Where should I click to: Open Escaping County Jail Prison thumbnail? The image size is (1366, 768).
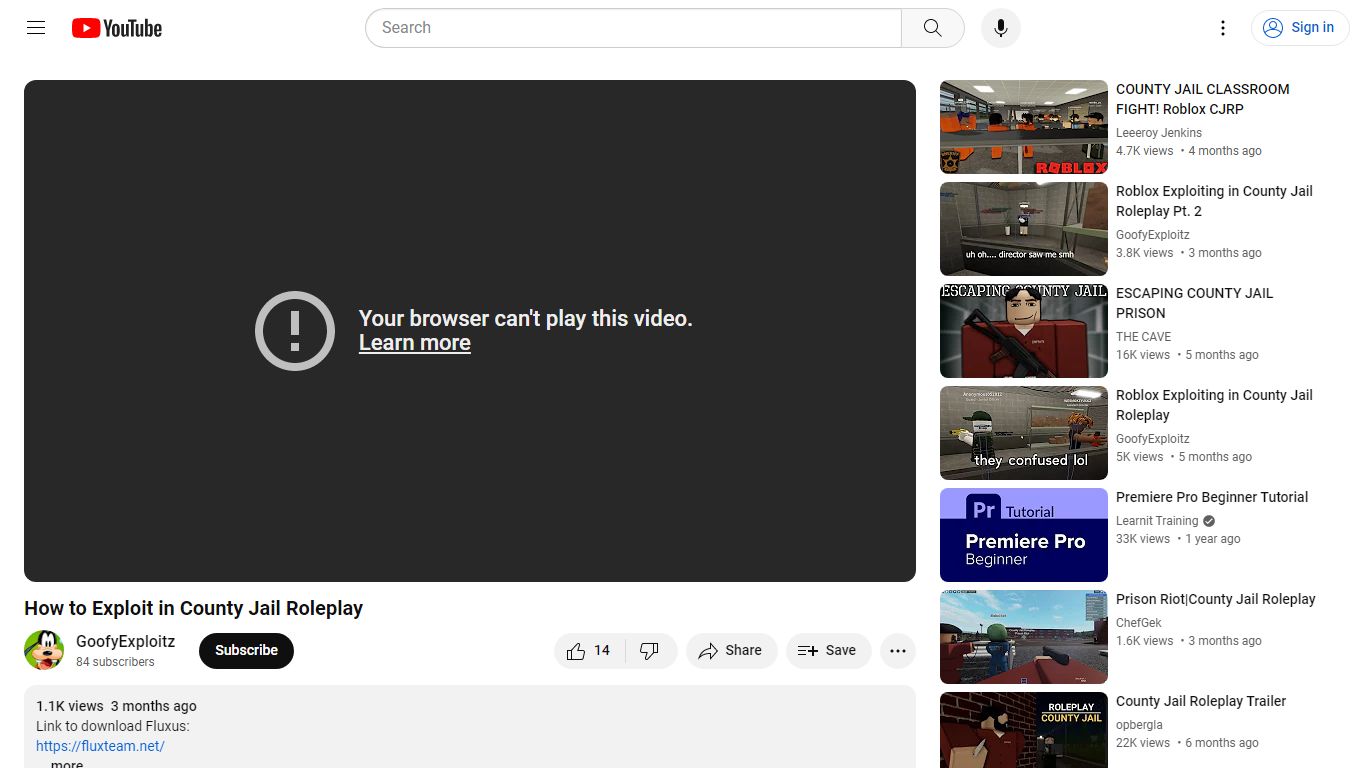(1024, 331)
